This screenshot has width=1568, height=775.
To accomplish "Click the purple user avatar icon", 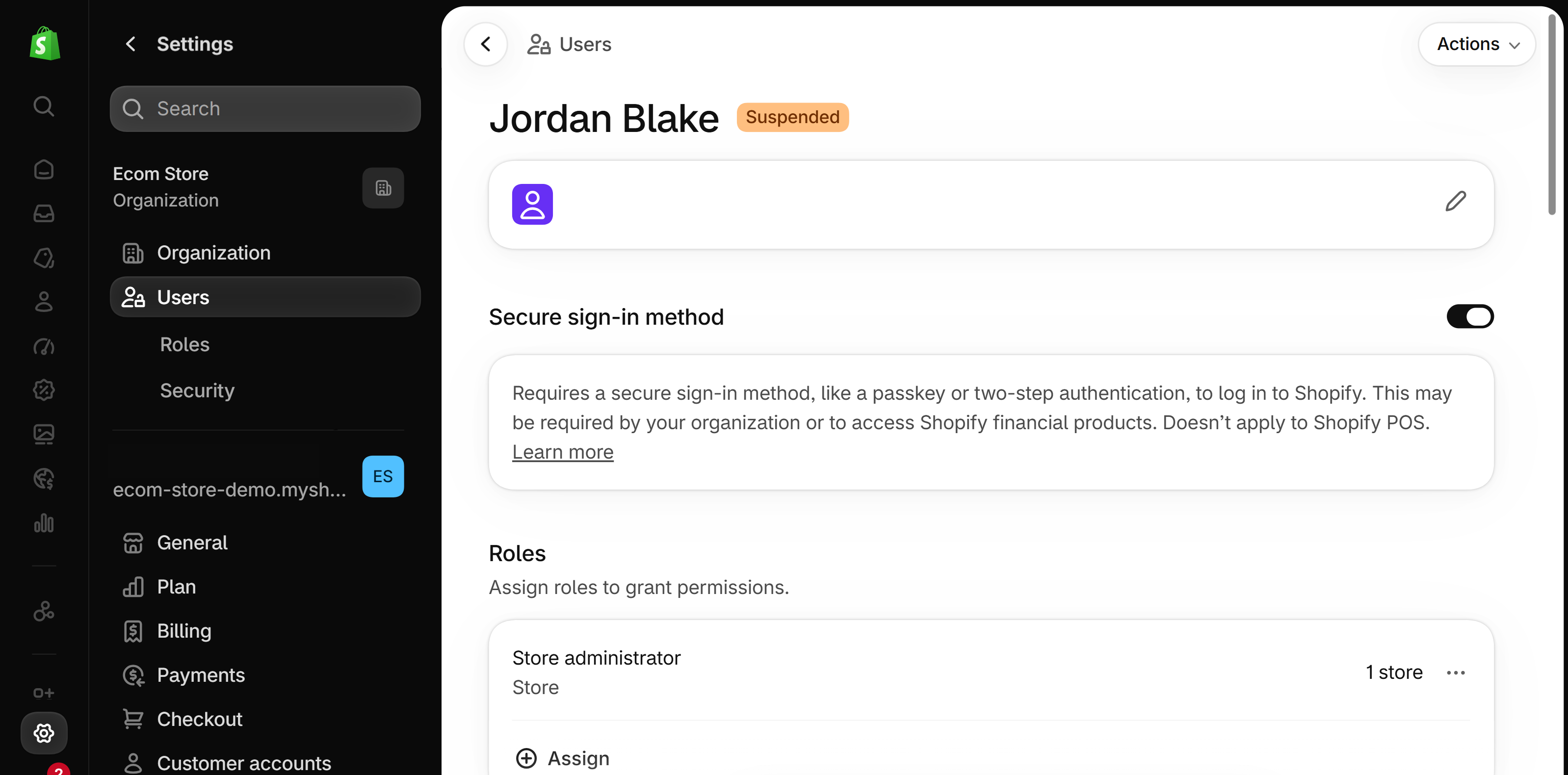I will 532,205.
